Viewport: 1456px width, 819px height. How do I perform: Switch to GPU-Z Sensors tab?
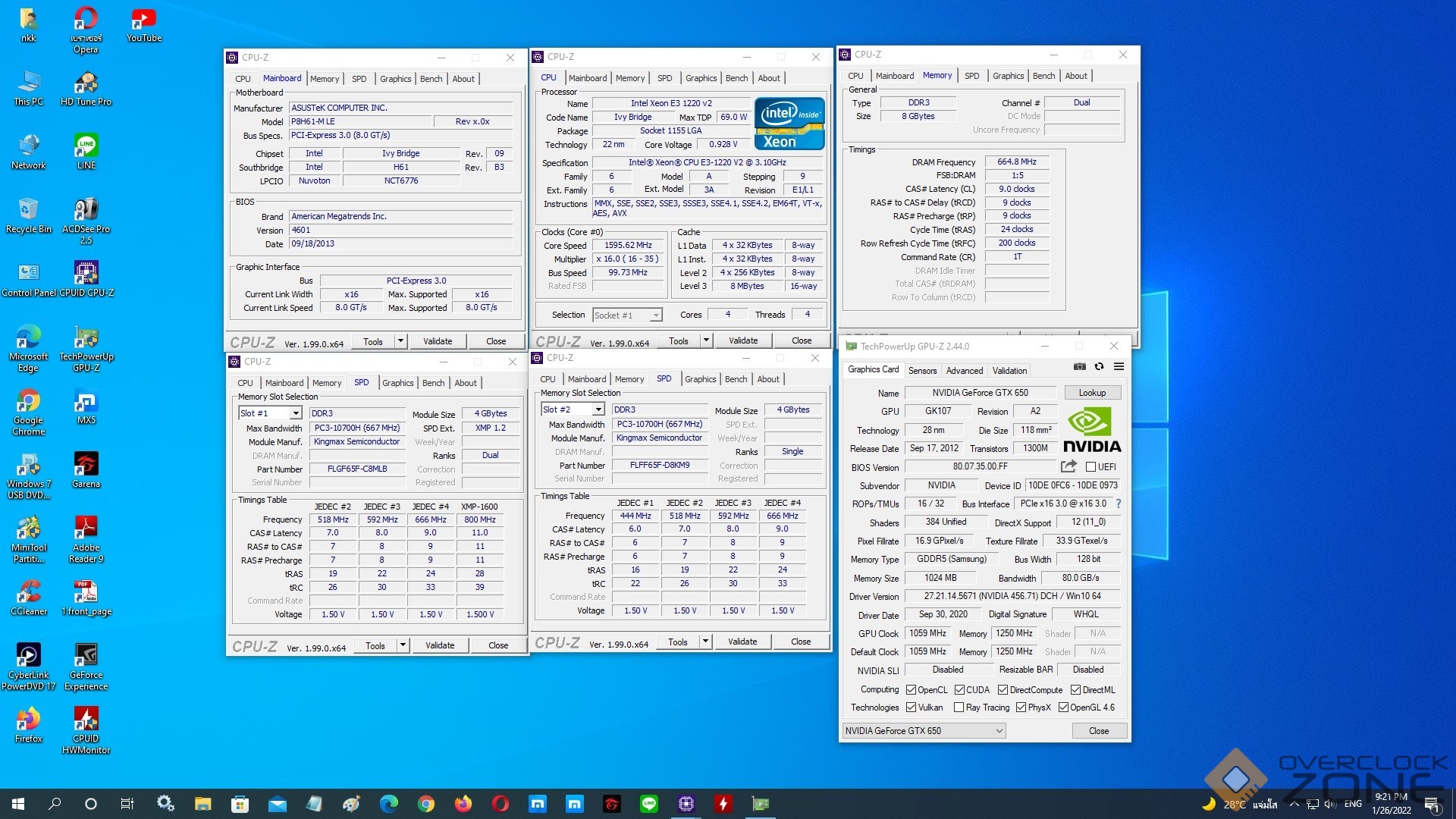tap(922, 371)
